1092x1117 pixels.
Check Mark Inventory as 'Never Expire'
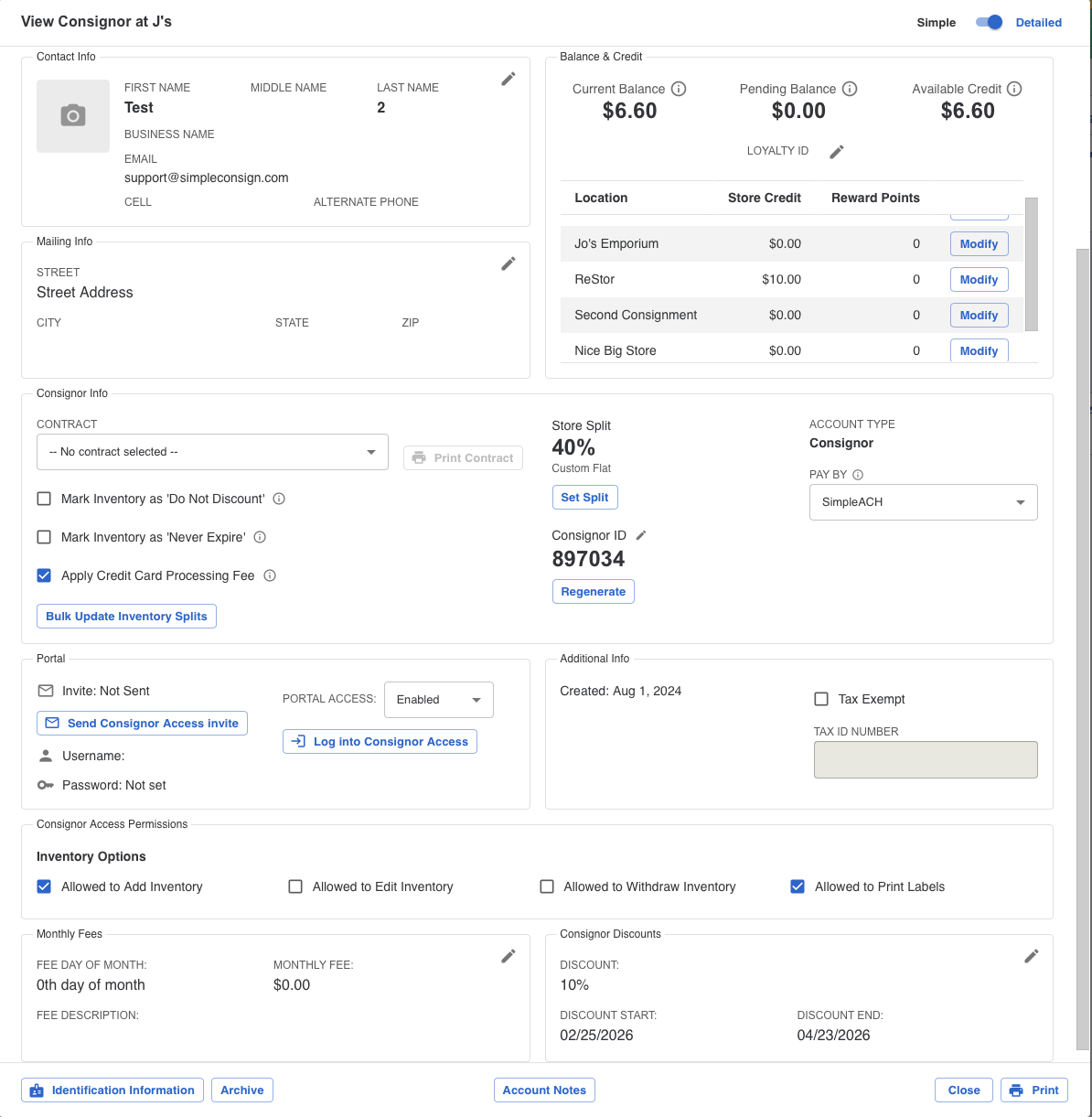44,537
